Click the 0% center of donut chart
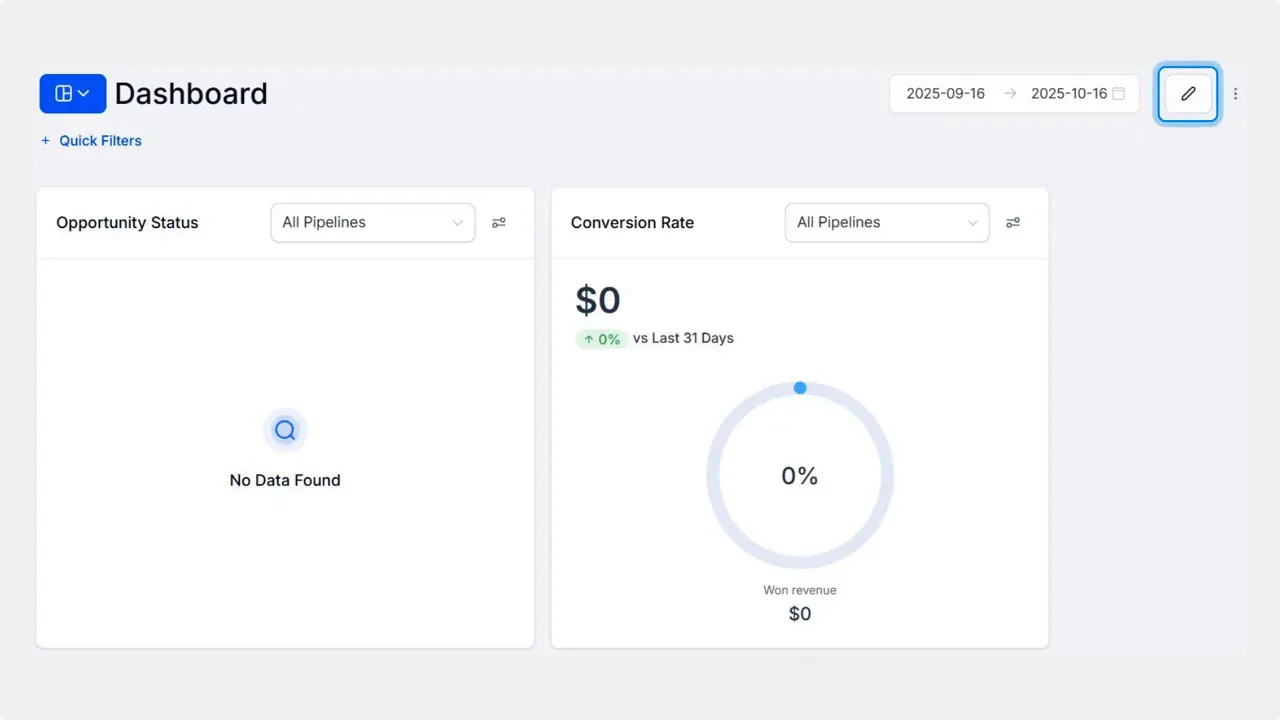1280x720 pixels. (x=800, y=477)
